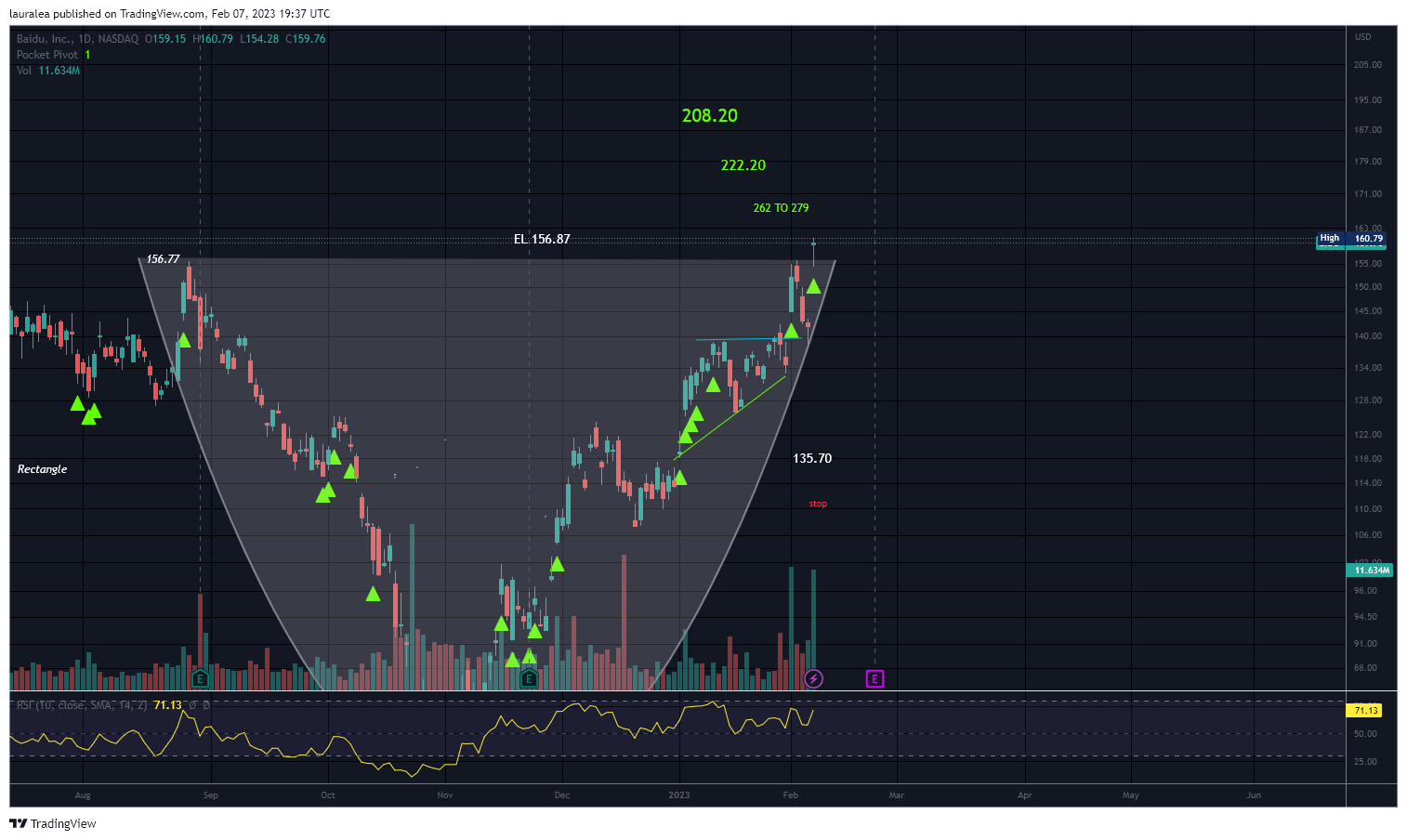Click the H160.79 high value in legend
This screenshot has width=1407, height=840.
[x=213, y=39]
